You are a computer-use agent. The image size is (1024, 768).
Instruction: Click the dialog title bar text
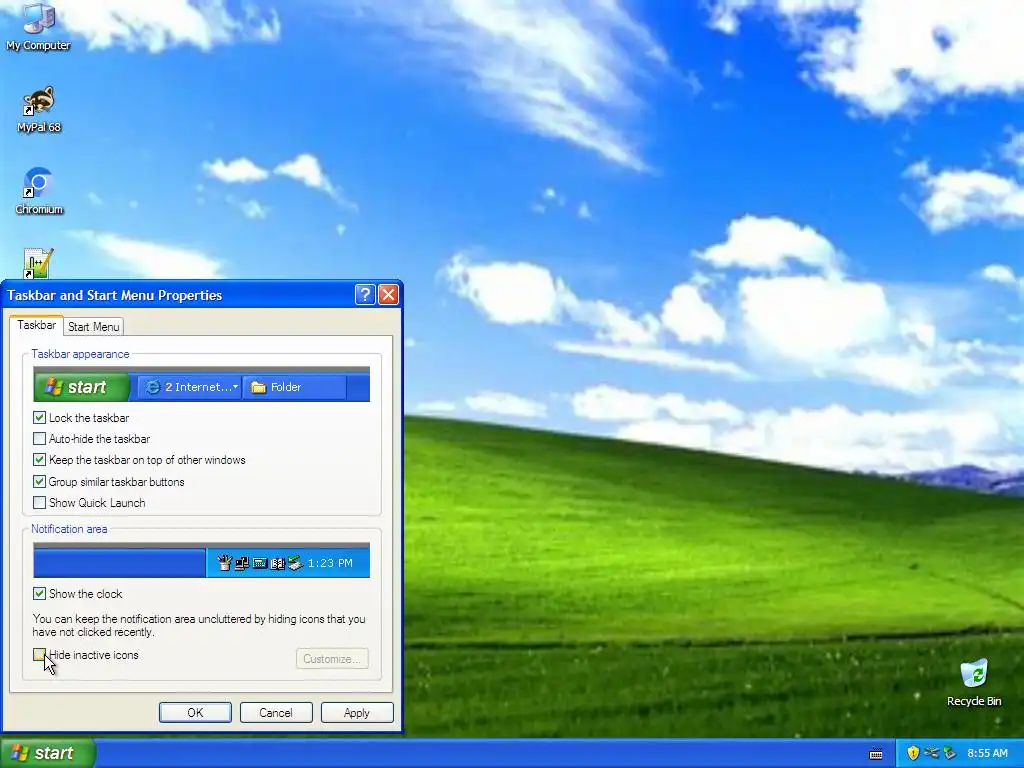114,295
